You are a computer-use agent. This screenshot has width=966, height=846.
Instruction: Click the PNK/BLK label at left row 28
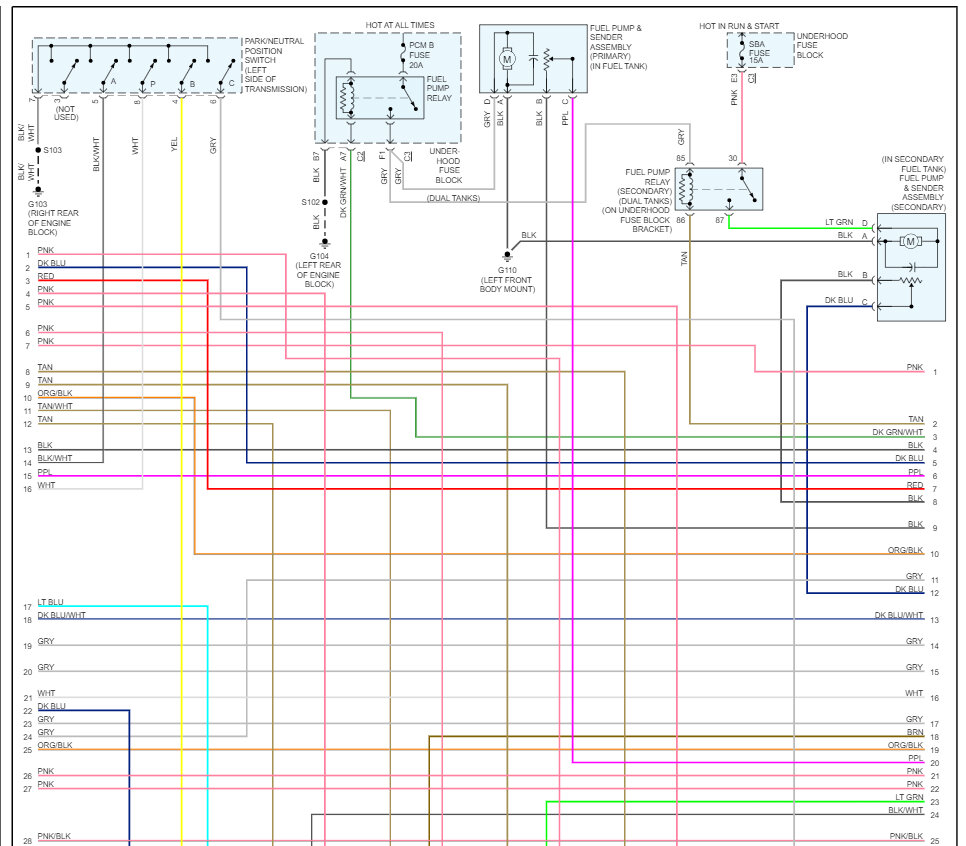(x=54, y=836)
